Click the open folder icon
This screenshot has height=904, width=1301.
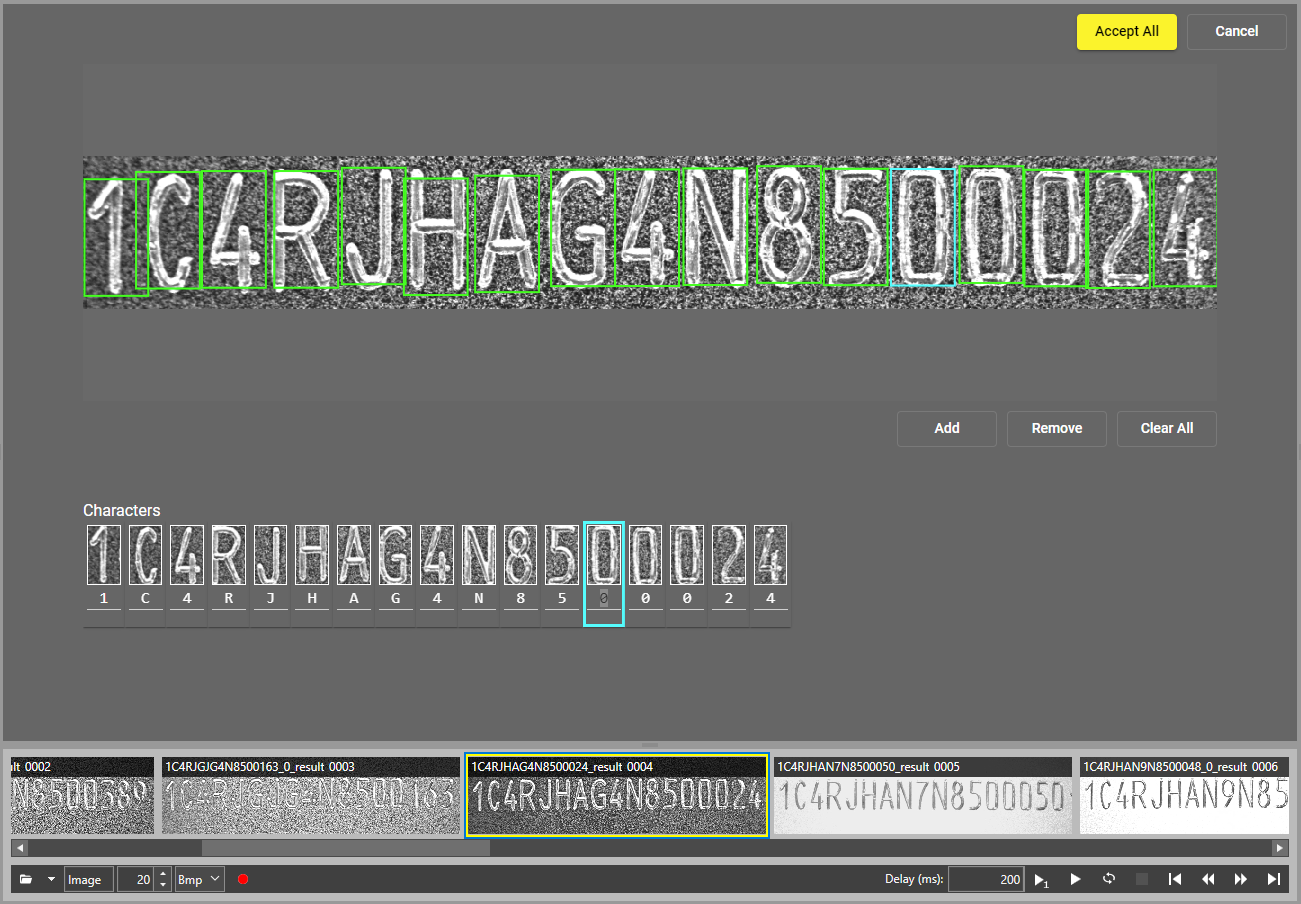(26, 880)
